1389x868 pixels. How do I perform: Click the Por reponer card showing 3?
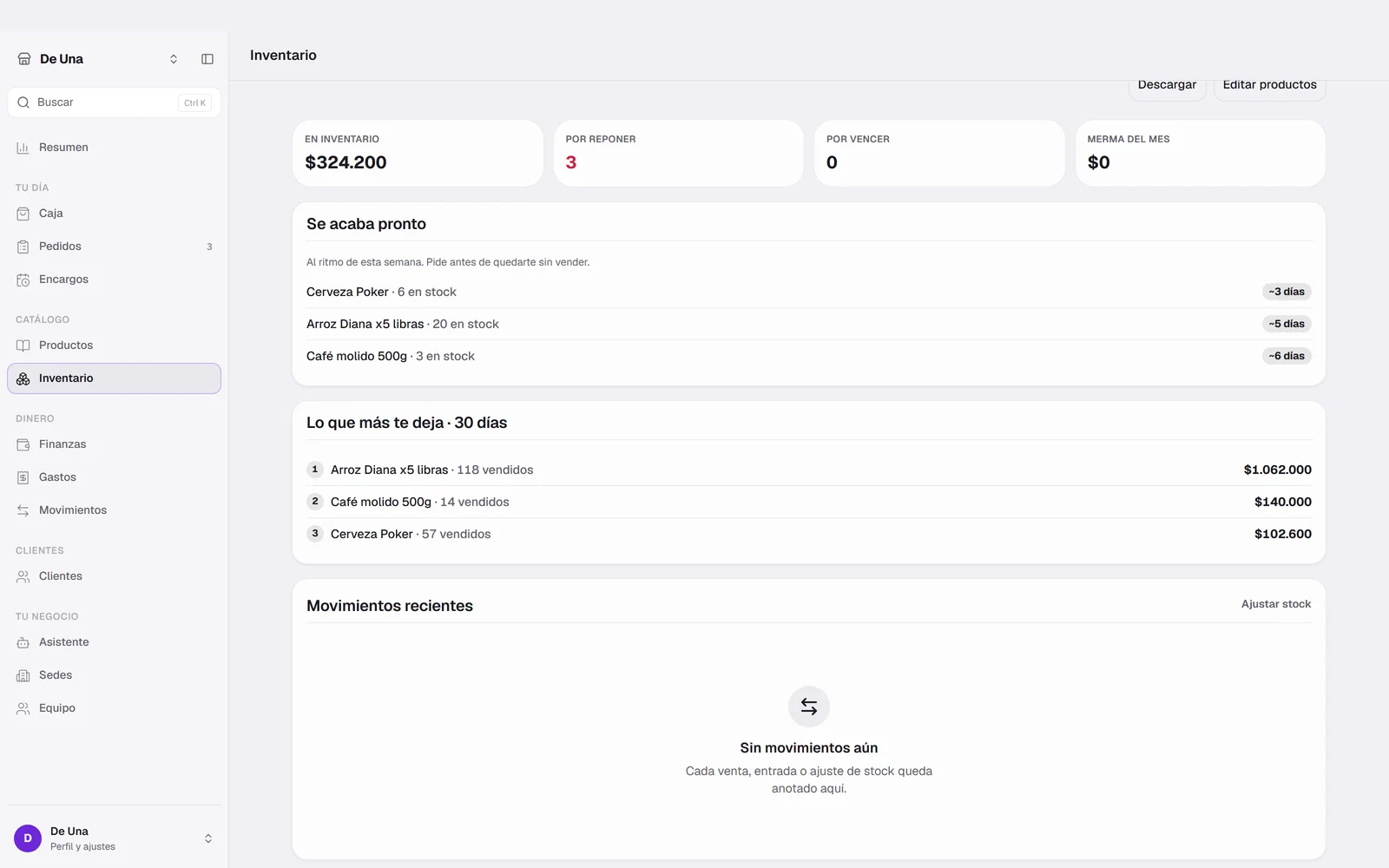click(x=679, y=153)
